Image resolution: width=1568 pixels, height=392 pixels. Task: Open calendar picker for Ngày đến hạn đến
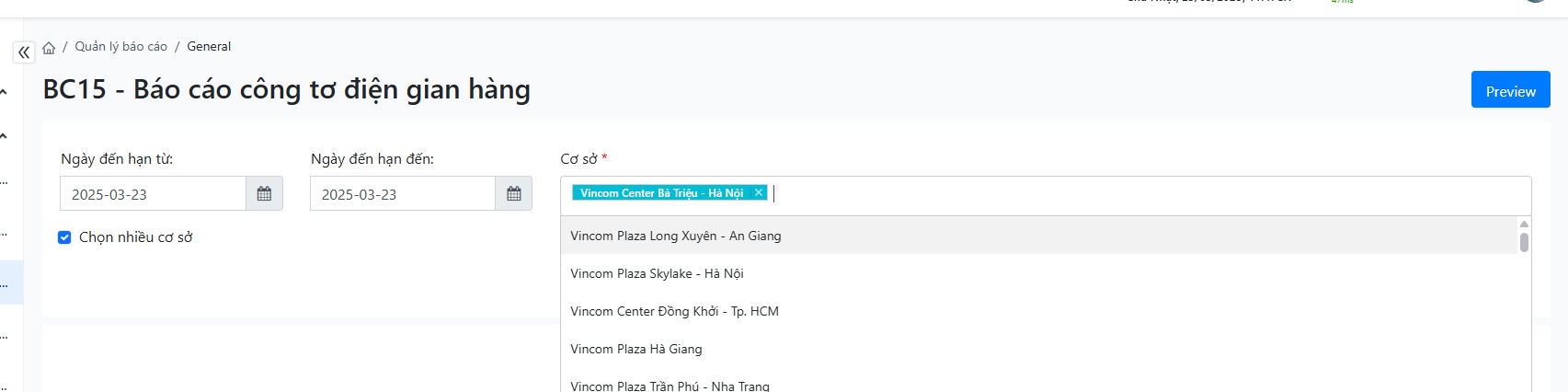(513, 194)
